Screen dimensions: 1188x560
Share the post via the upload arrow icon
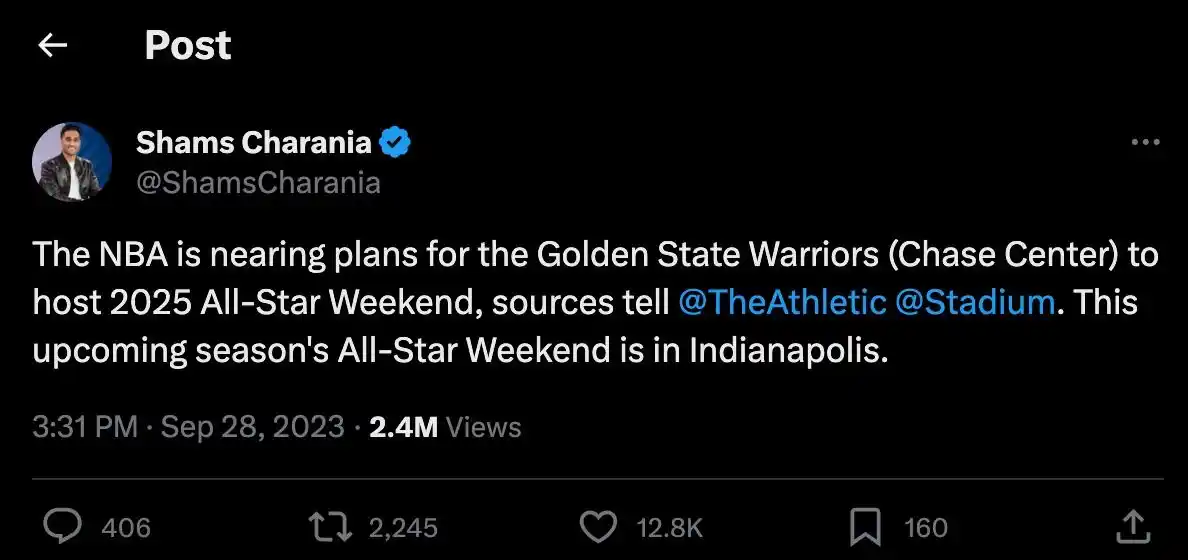[x=1133, y=526]
